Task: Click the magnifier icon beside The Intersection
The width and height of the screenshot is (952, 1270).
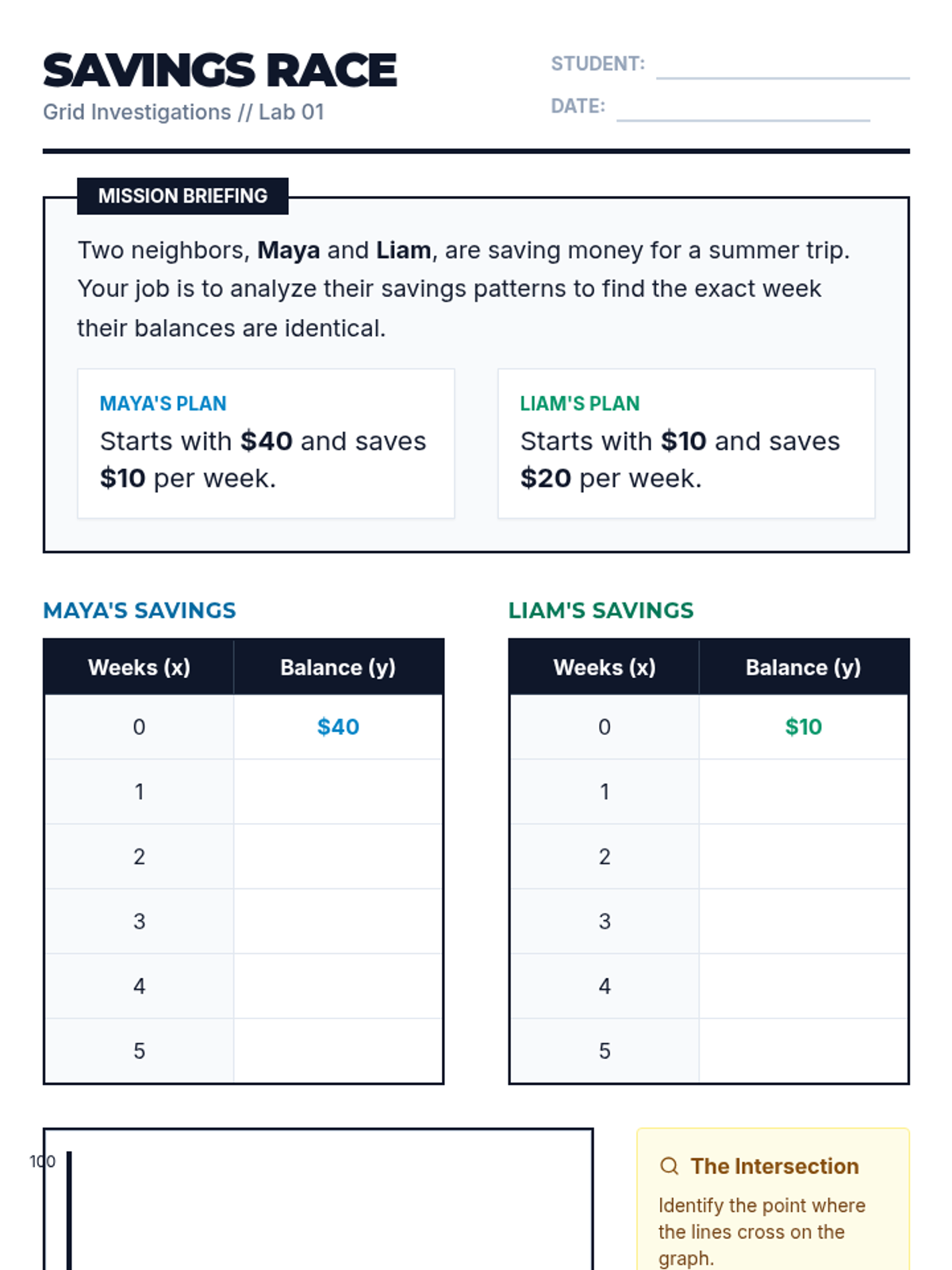Action: (670, 1166)
